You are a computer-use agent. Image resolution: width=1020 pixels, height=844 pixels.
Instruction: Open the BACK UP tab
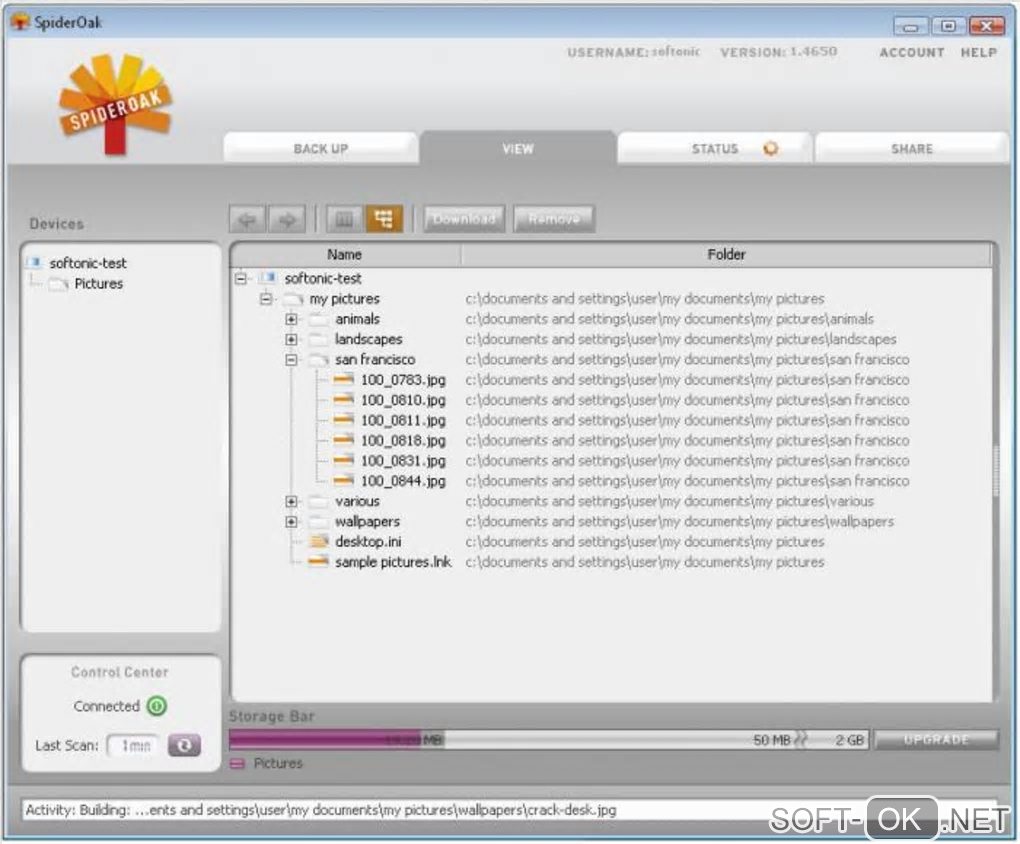point(321,148)
